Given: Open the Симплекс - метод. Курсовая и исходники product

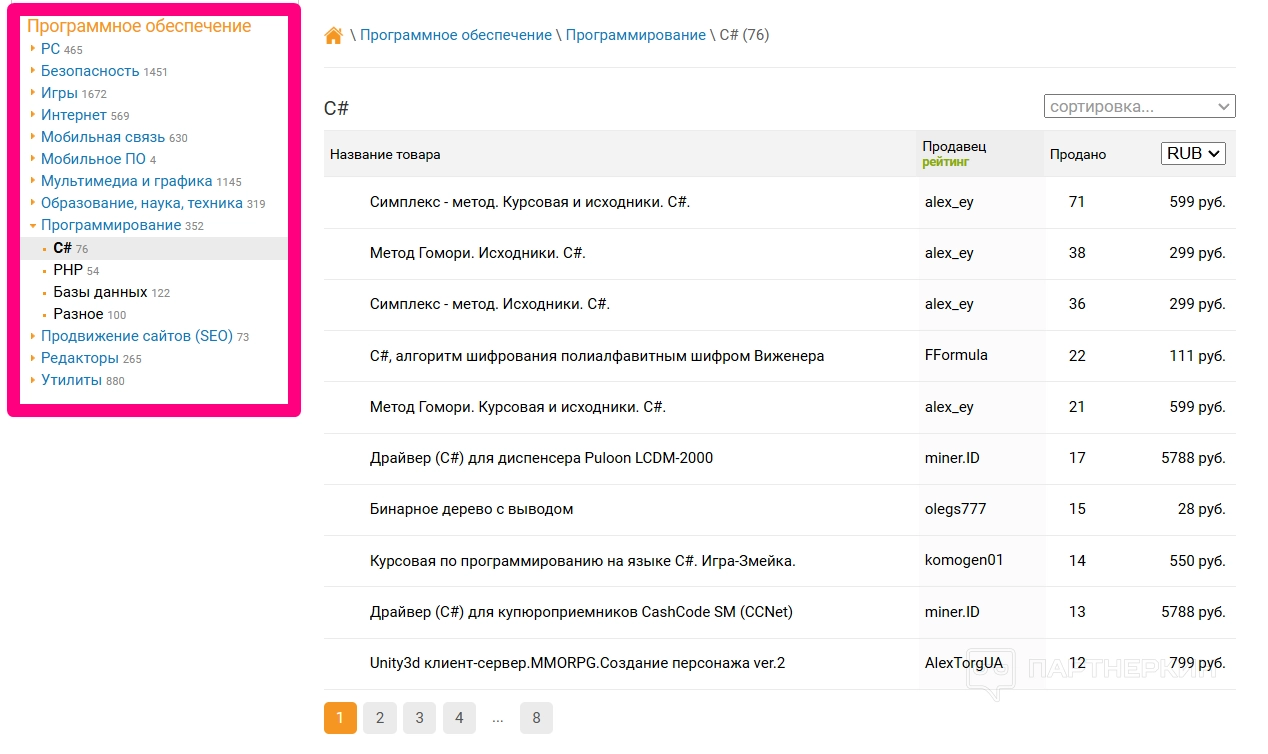Looking at the screenshot, I should click(x=529, y=202).
